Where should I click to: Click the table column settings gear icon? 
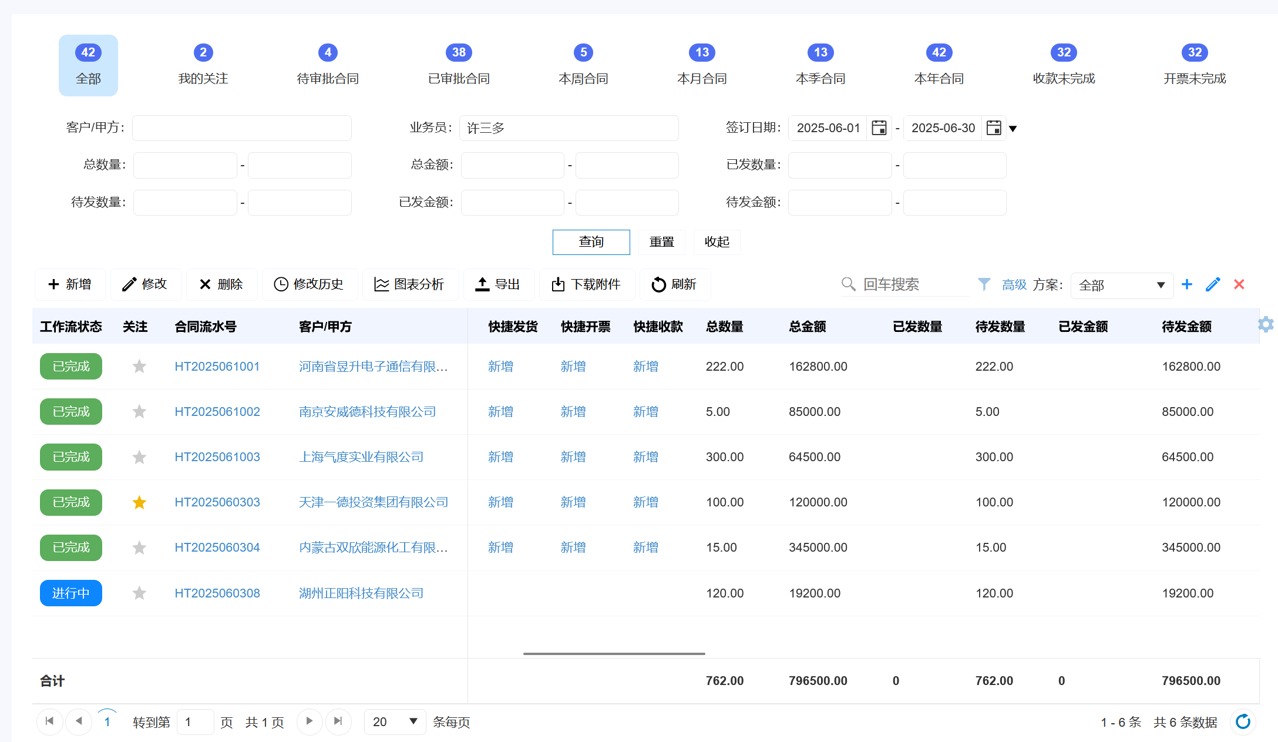coord(1265,325)
